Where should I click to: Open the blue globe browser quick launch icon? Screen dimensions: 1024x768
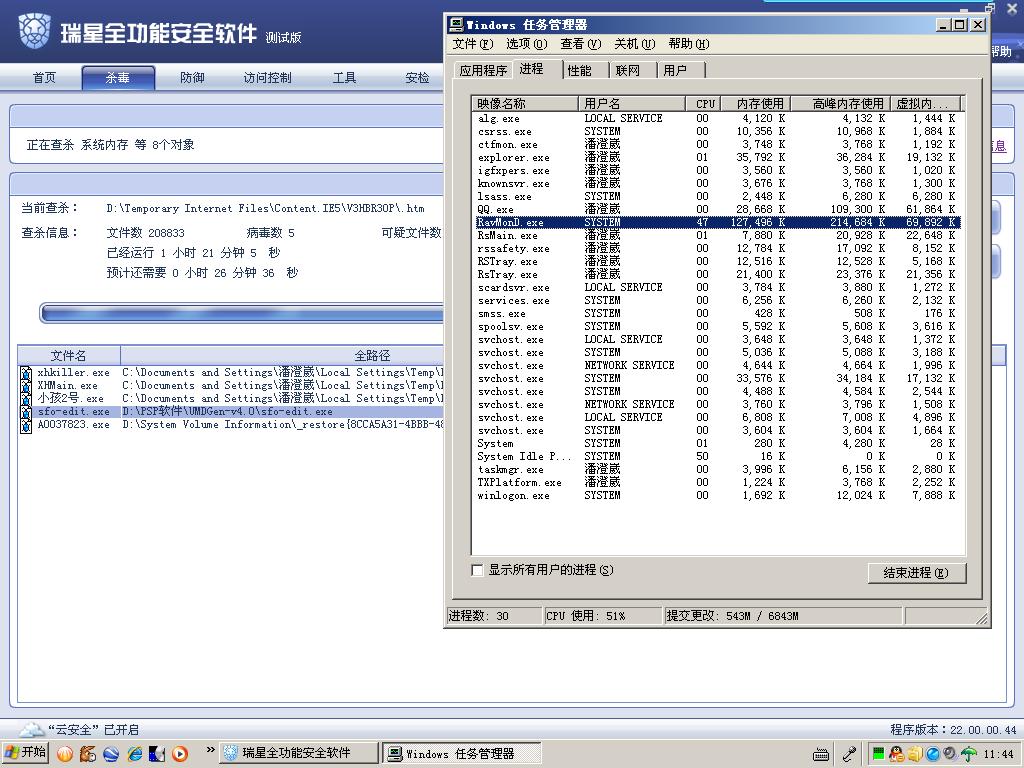[x=111, y=754]
